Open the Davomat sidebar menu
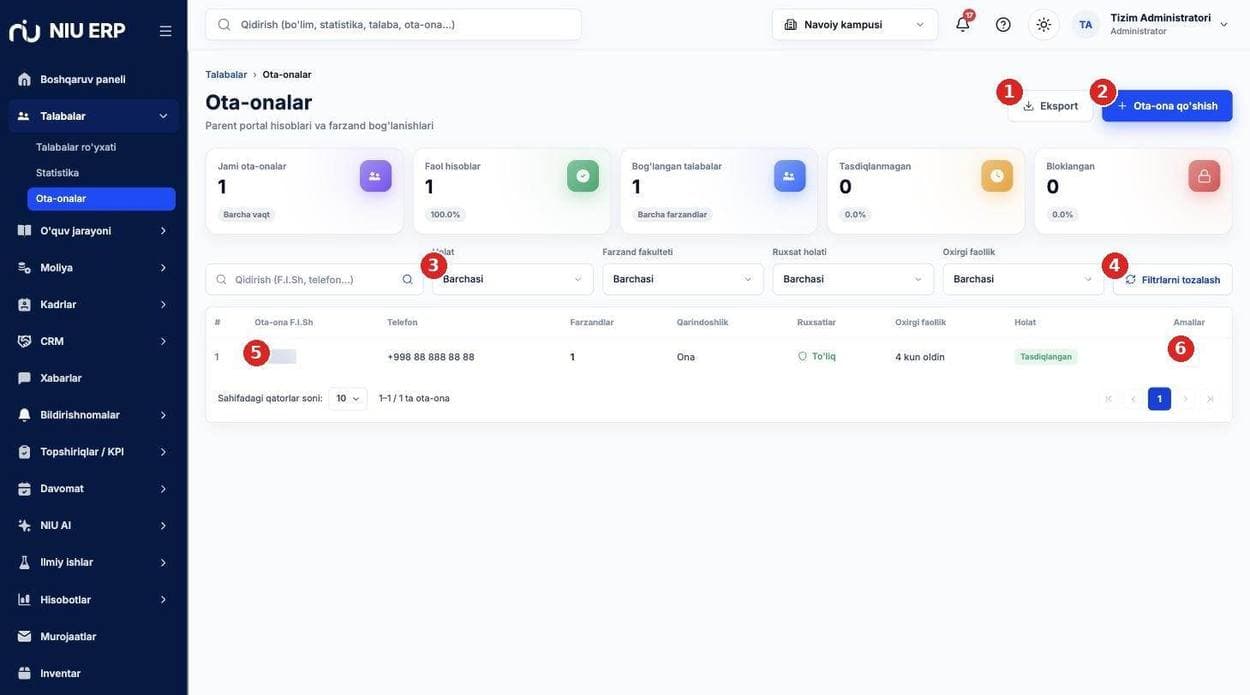 point(94,489)
